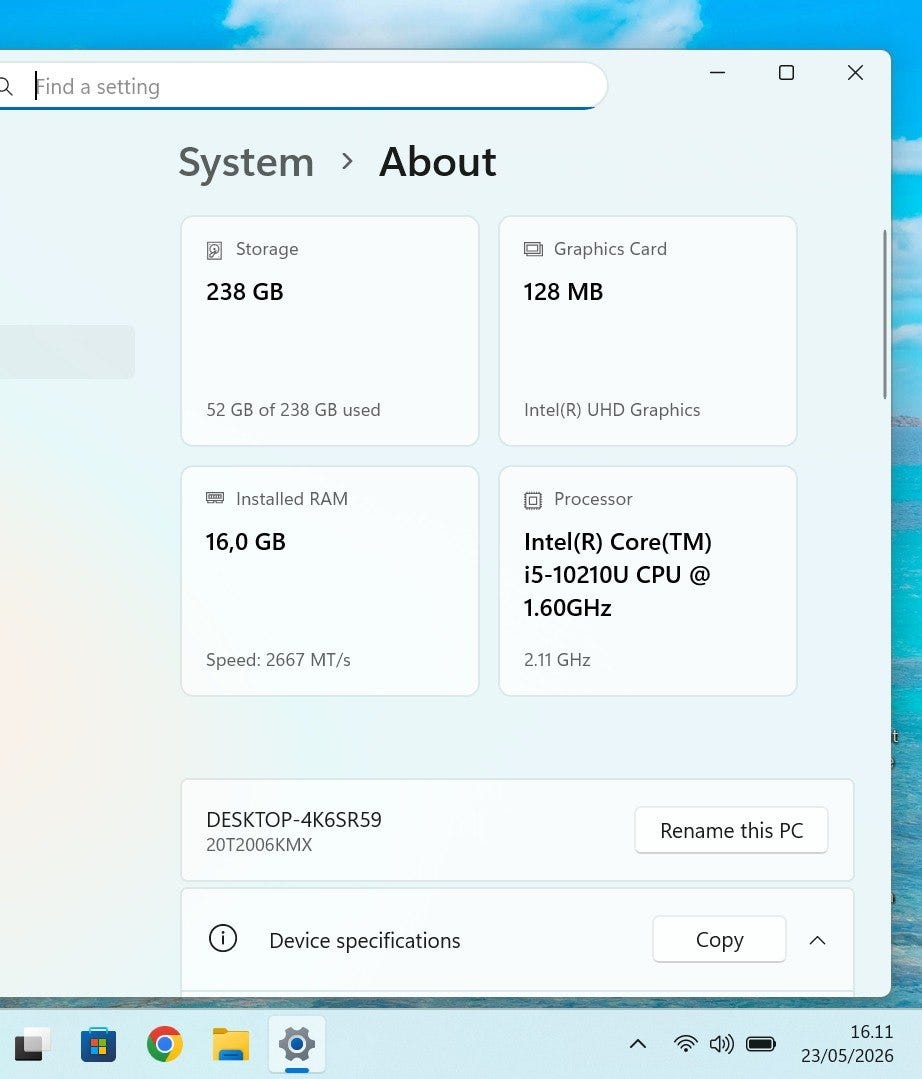Click "Intel(R) UHD Graphics" text
The image size is (922, 1079).
pyautogui.click(x=612, y=410)
